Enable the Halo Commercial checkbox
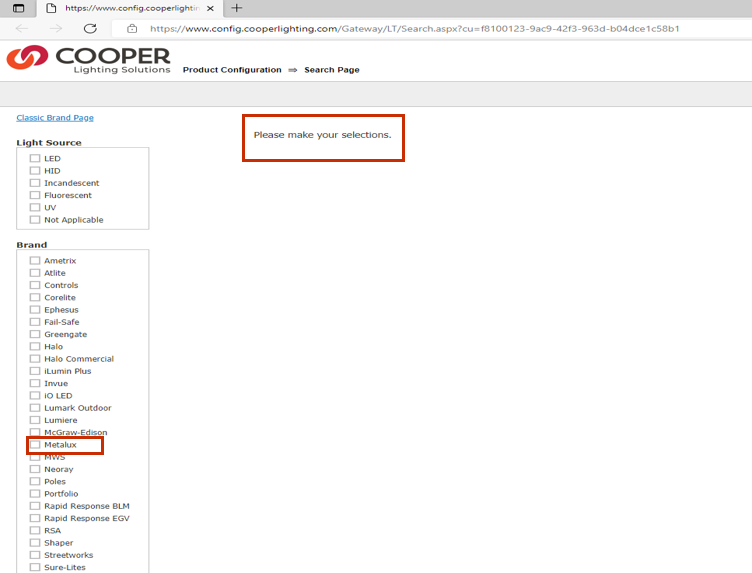This screenshot has width=752, height=573. [x=35, y=359]
